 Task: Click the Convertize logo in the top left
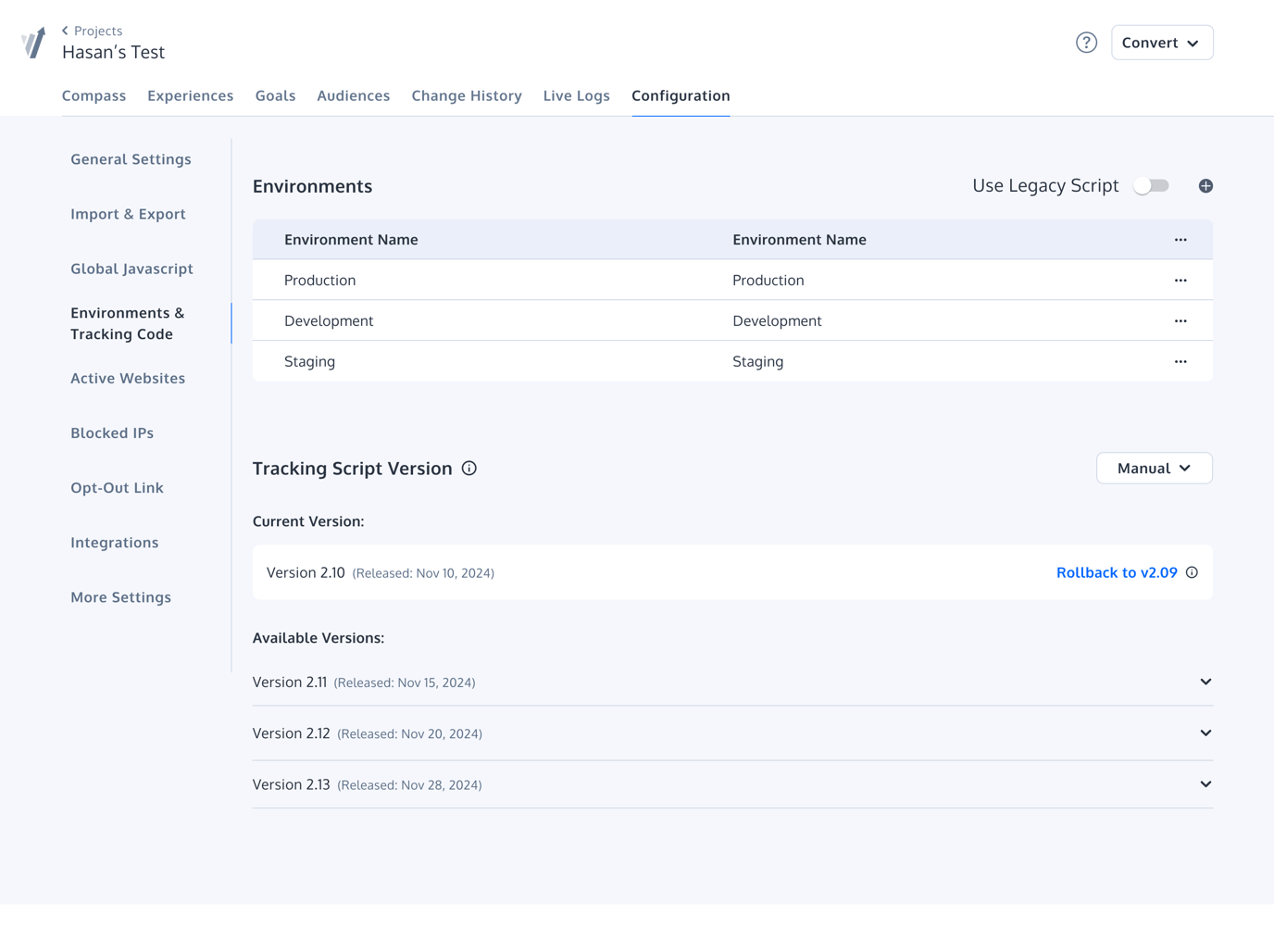[x=33, y=42]
